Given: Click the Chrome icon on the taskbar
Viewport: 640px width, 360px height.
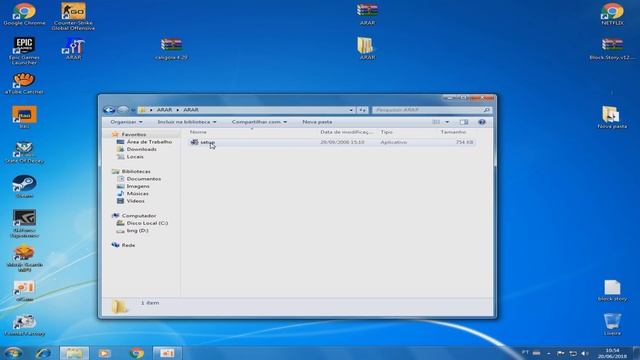Looking at the screenshot, I should 137,353.
